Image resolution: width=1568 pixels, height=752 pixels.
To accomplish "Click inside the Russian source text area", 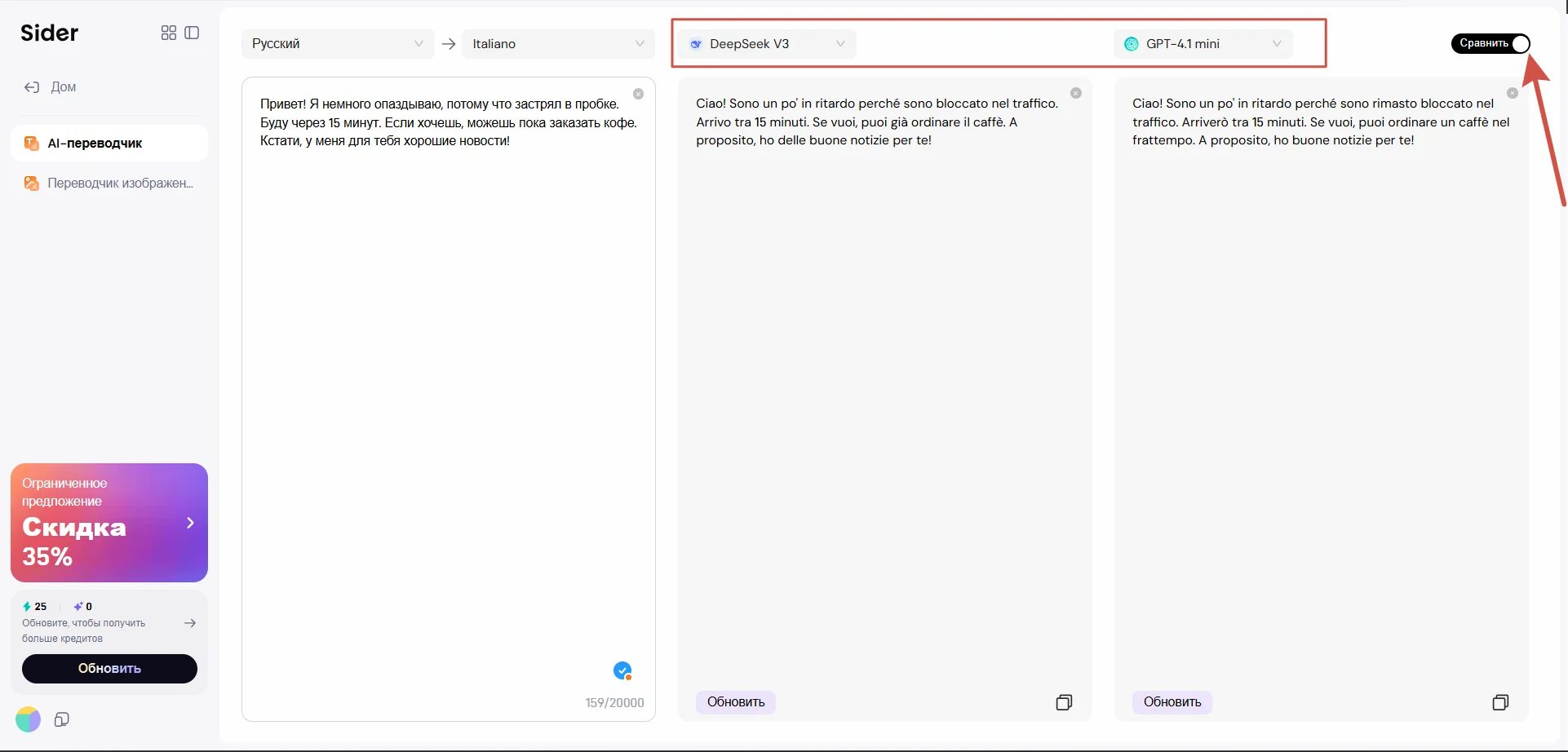I will click(449, 400).
